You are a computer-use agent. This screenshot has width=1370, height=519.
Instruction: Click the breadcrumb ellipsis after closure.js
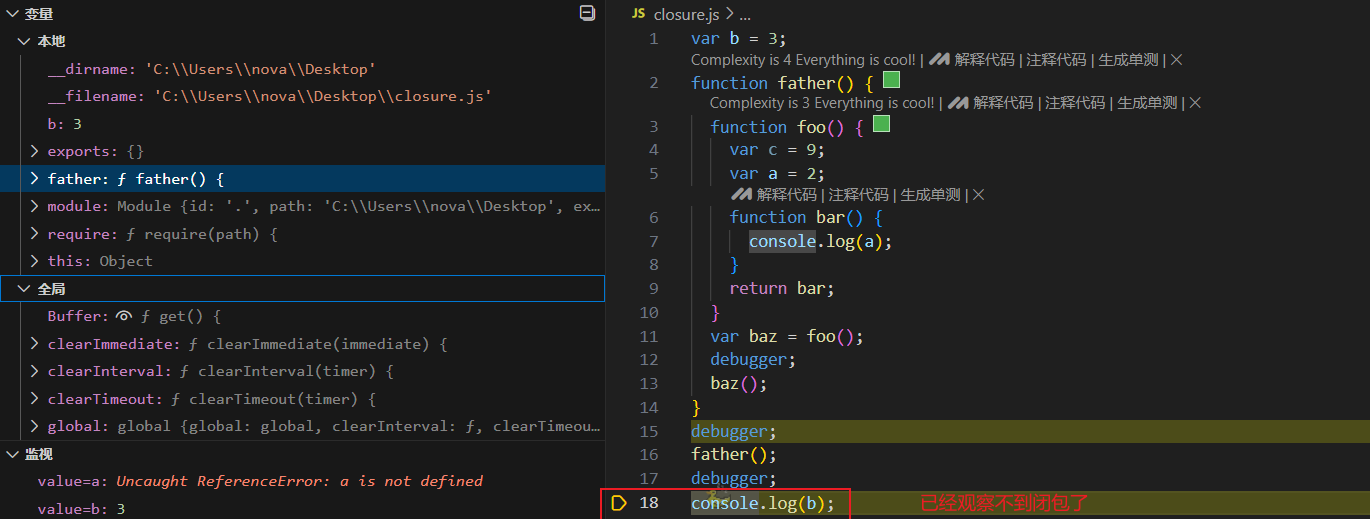click(744, 14)
